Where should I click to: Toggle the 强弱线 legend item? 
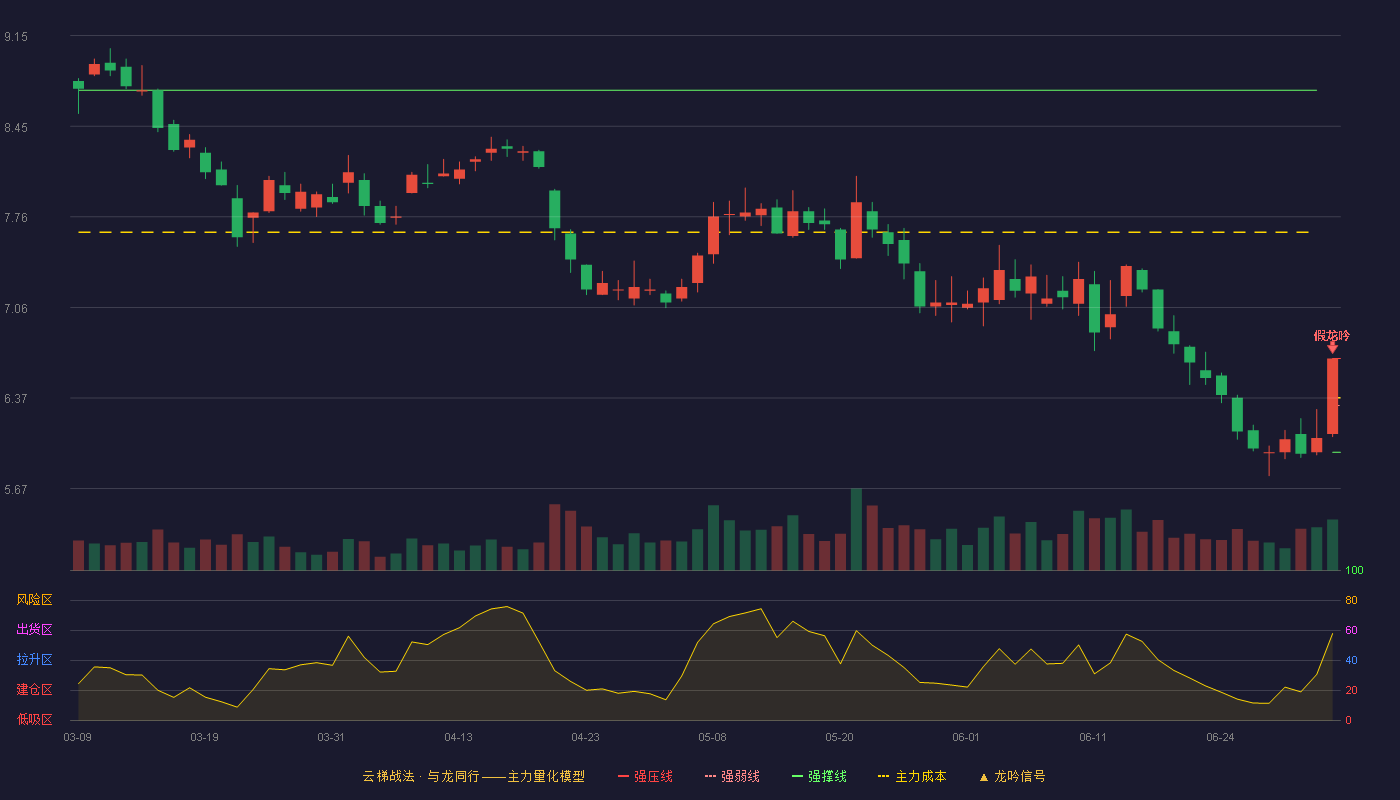point(732,776)
